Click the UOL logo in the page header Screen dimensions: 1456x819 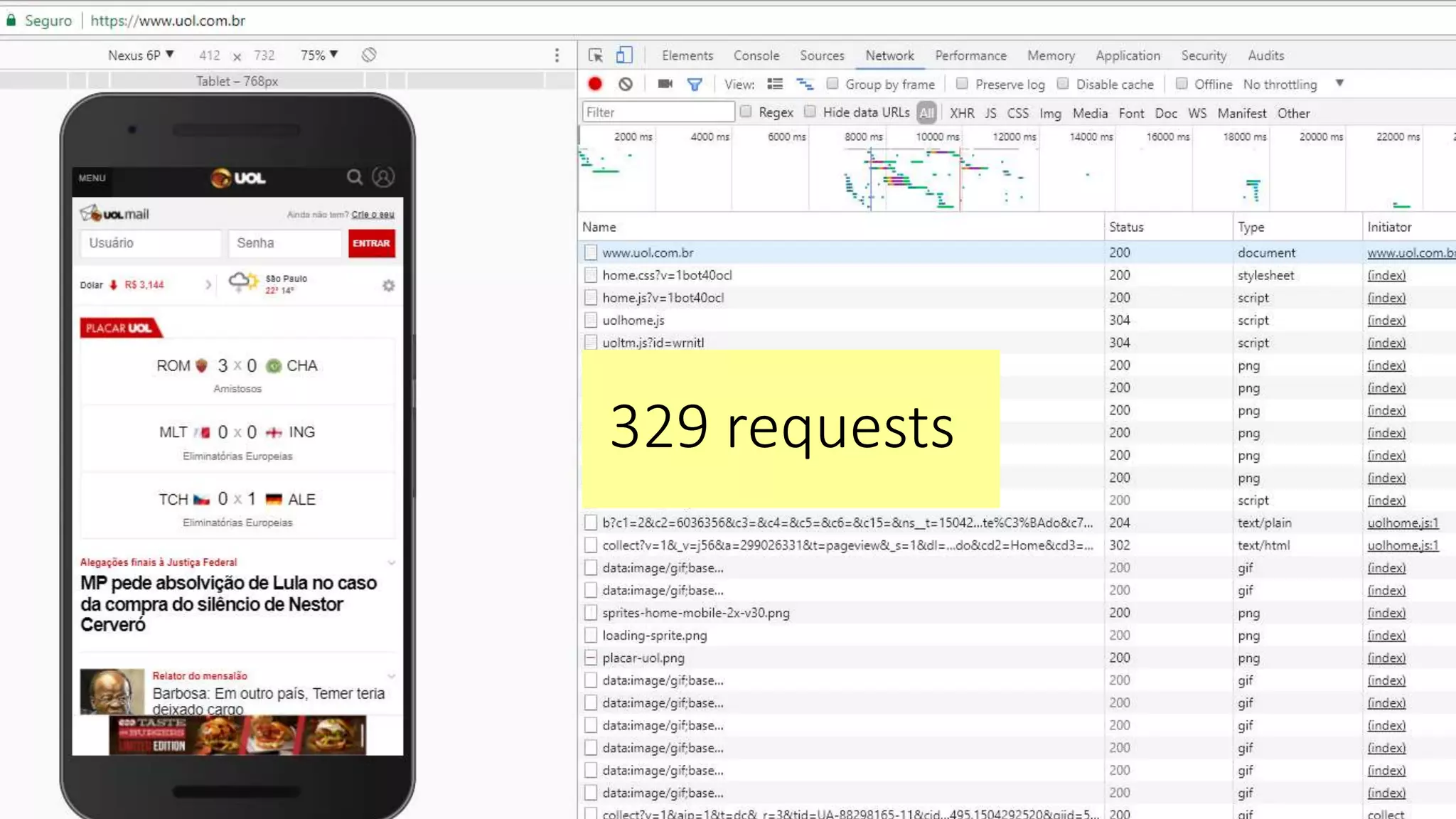click(238, 178)
